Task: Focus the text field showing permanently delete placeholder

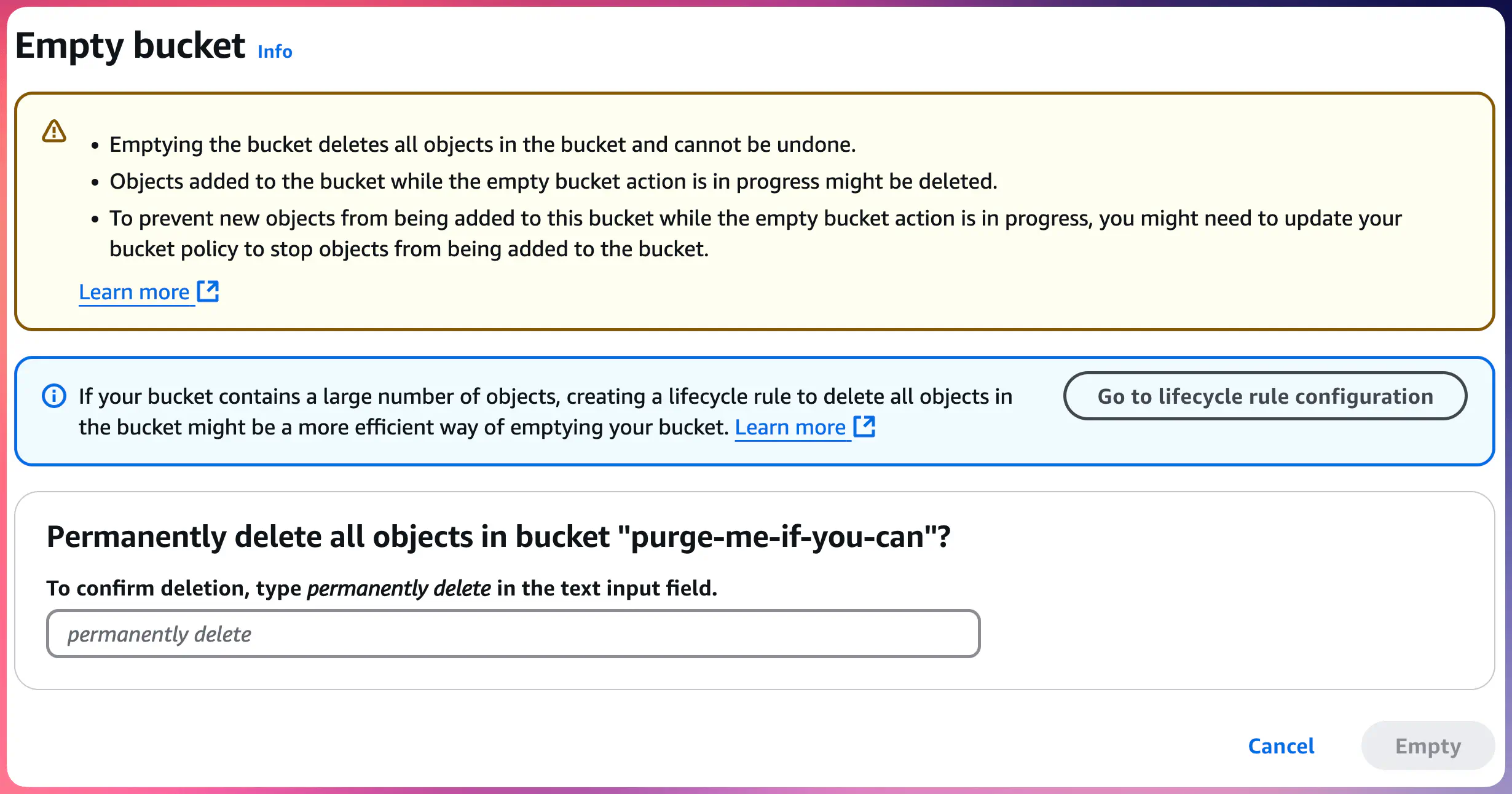Action: tap(513, 633)
